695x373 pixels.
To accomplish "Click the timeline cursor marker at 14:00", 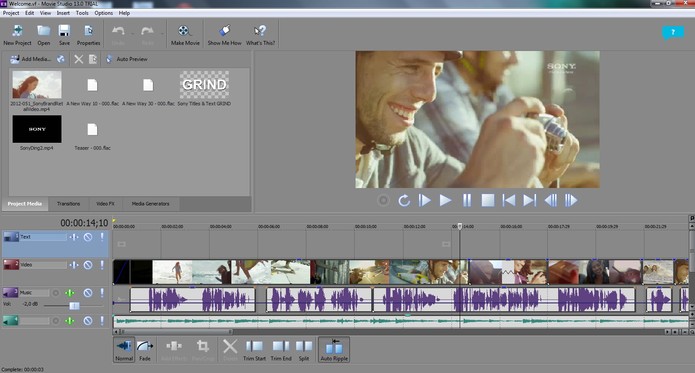I will click(x=460, y=226).
